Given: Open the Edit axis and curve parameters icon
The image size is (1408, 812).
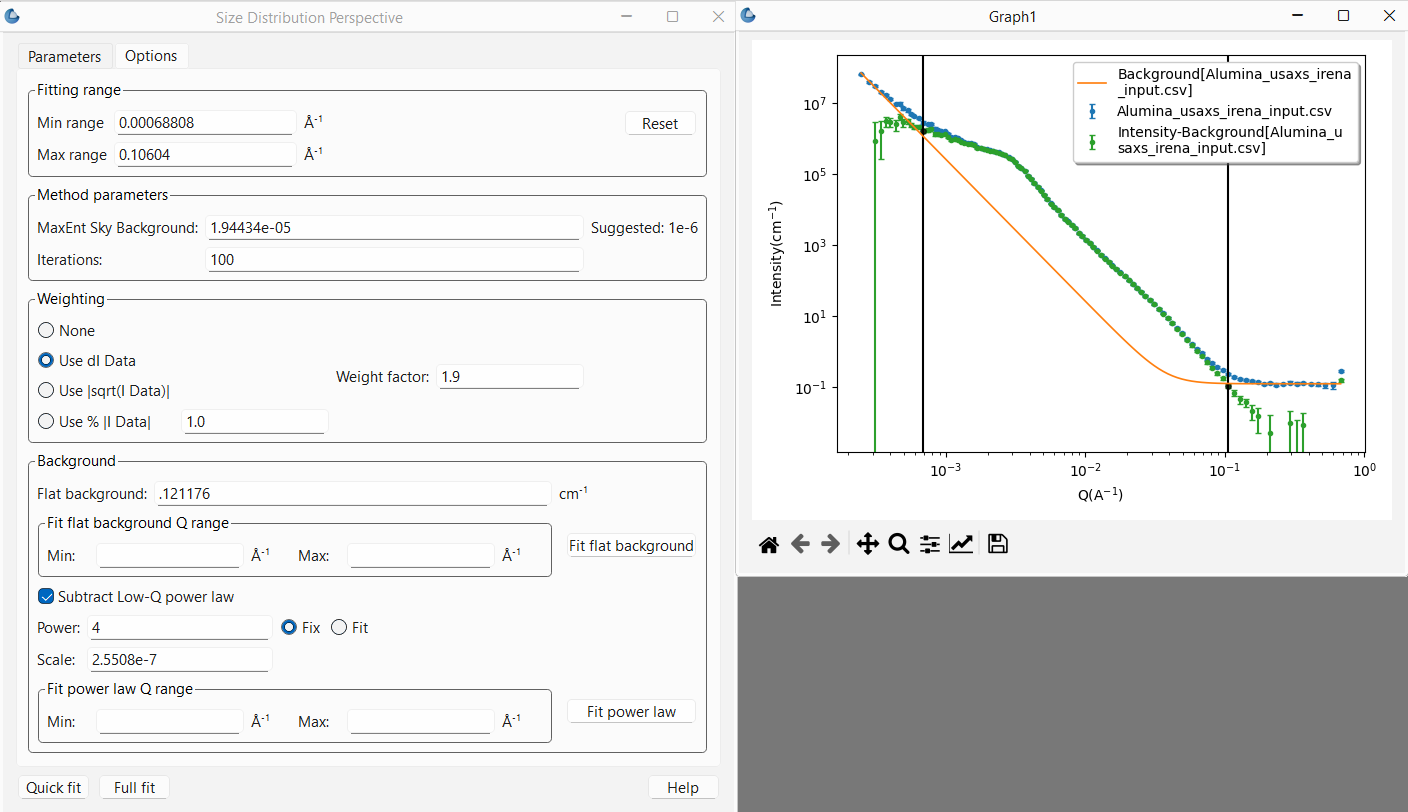Looking at the screenshot, I should coord(961,544).
